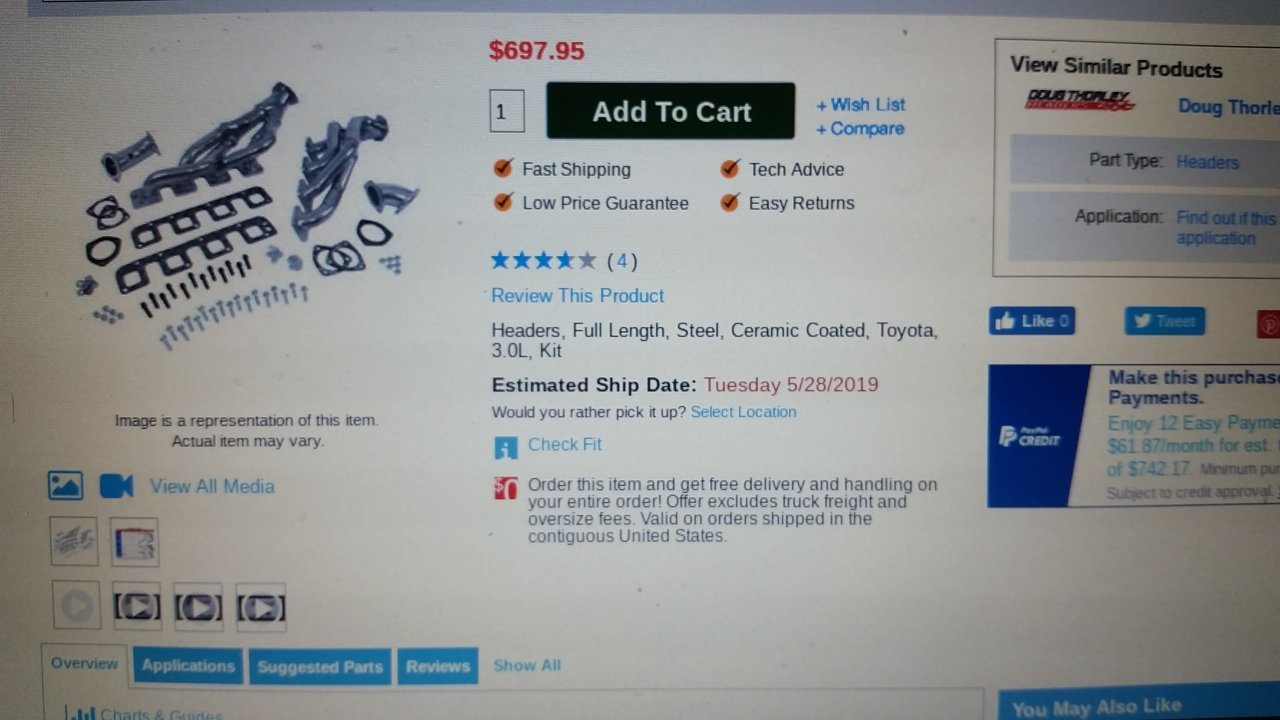Click the Add To Cart button

[x=671, y=111]
